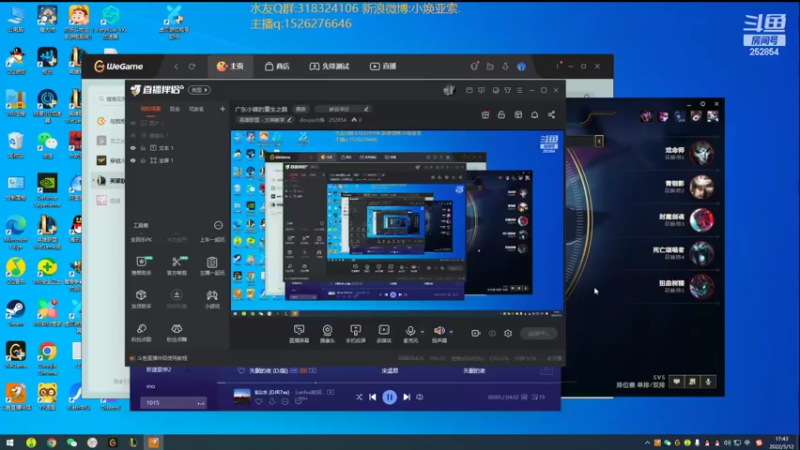The height and width of the screenshot is (450, 800).
Task: Go to previous song in music player
Action: point(372,397)
